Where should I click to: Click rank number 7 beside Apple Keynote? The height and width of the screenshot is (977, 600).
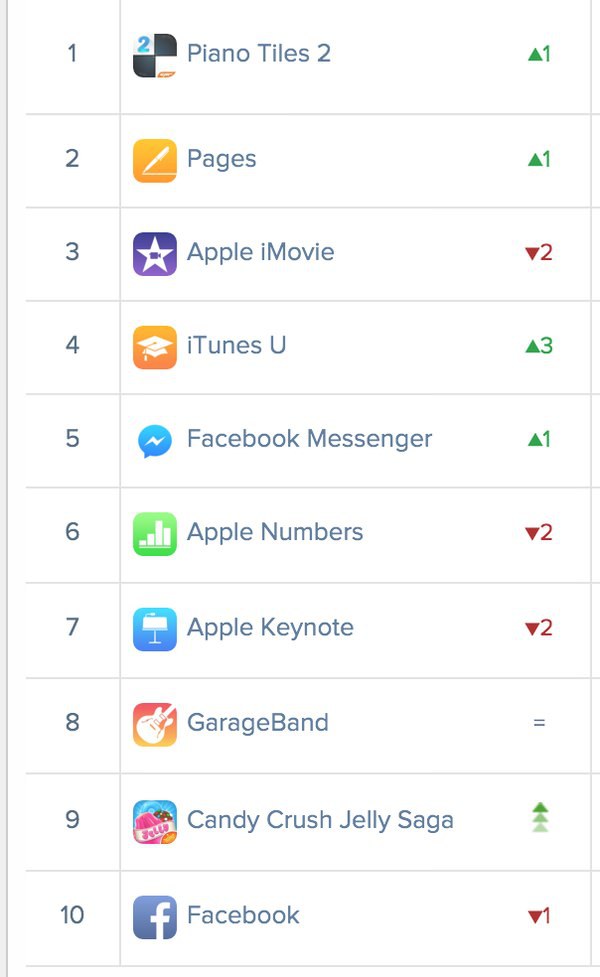72,628
